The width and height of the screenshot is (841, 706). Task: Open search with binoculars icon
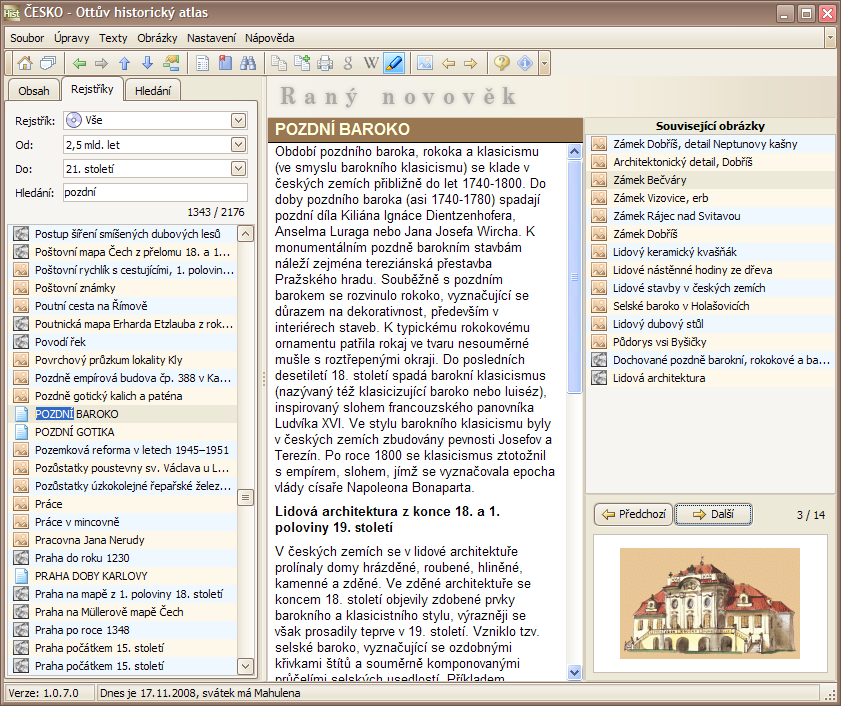247,63
